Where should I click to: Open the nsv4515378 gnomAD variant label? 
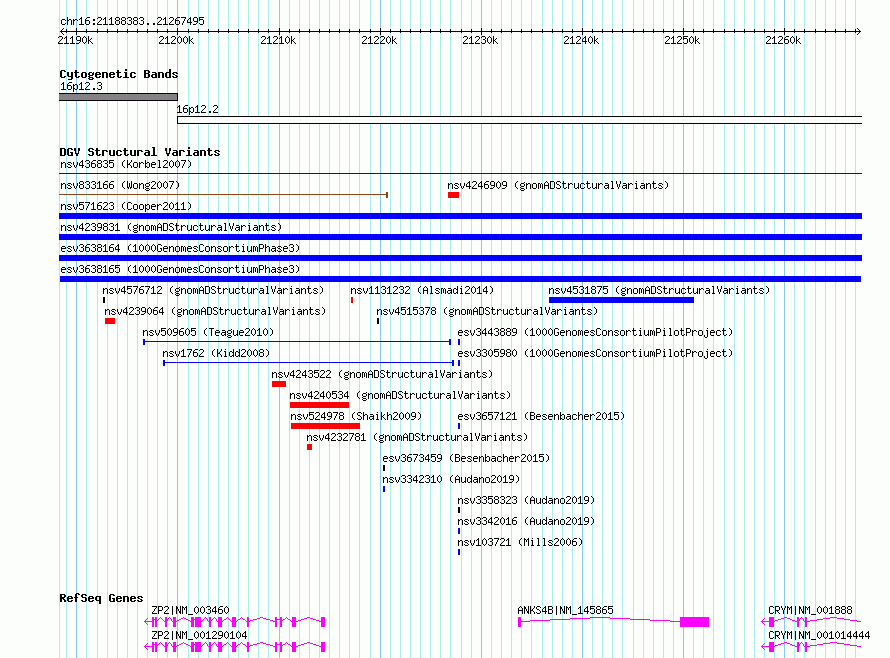point(487,311)
